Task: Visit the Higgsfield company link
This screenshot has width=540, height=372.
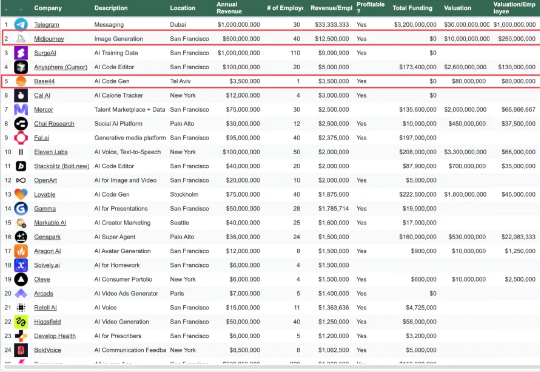Action: coord(47,322)
